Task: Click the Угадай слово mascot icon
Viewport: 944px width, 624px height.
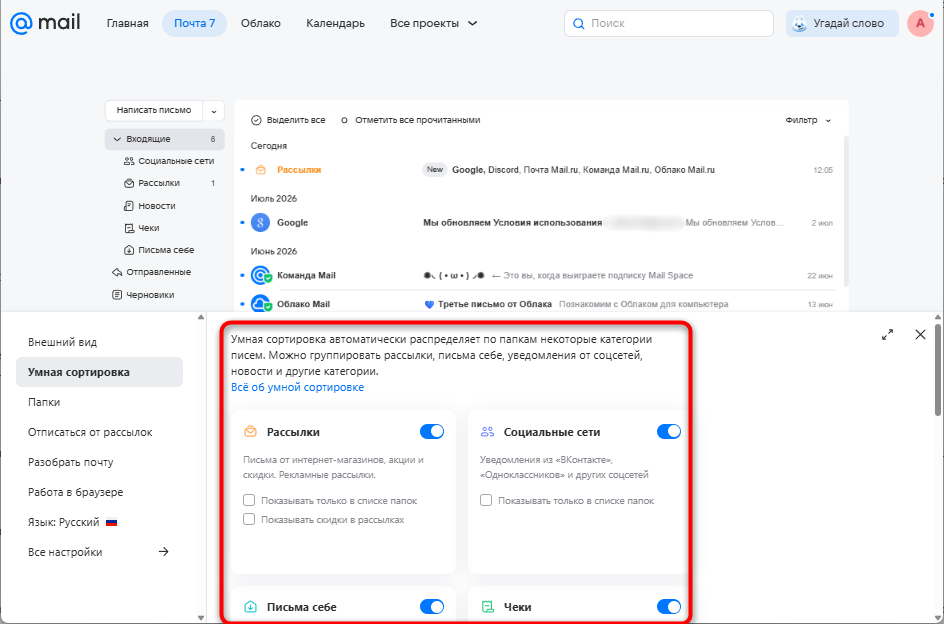Action: pyautogui.click(x=799, y=24)
